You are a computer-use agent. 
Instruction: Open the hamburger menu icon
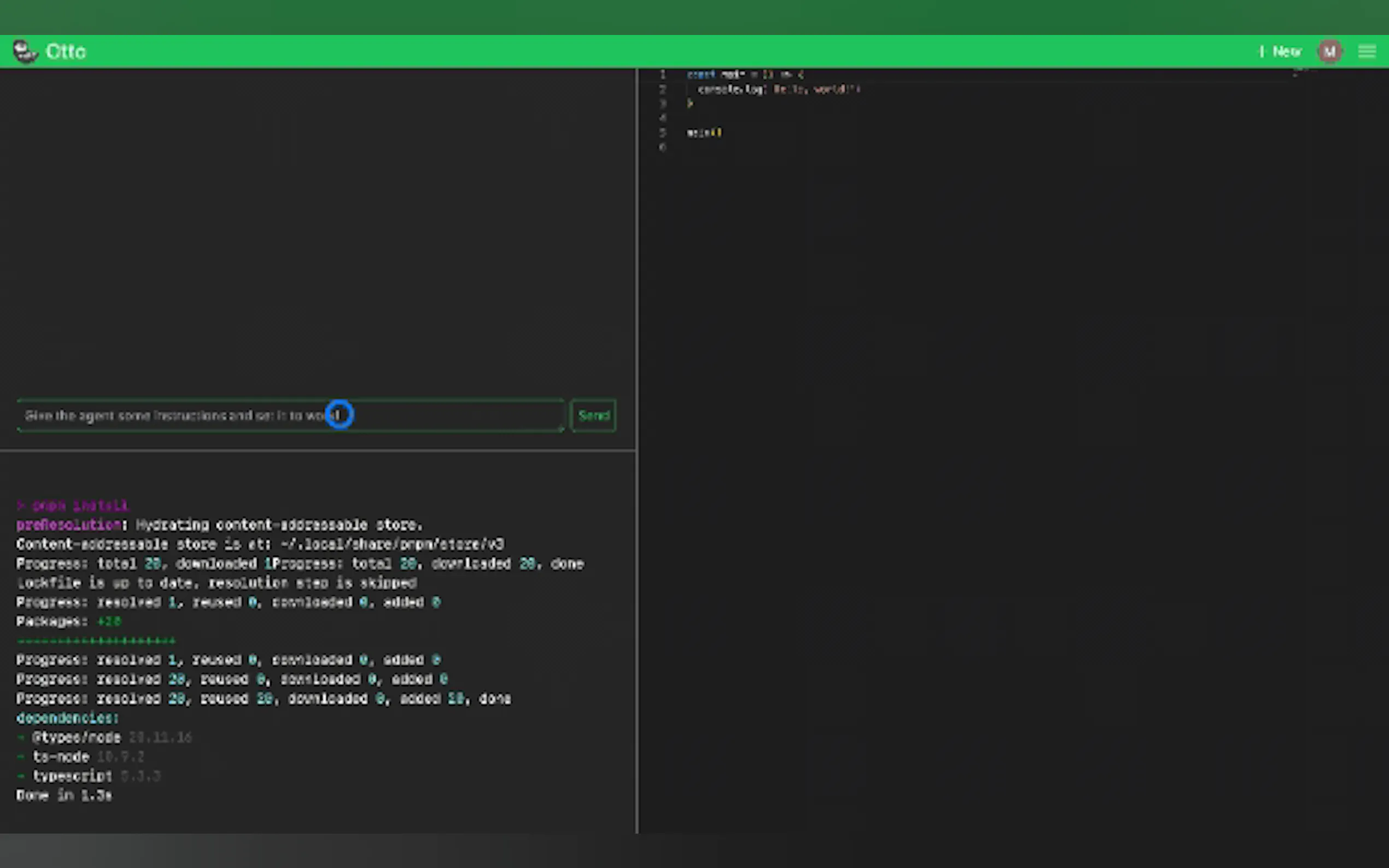pos(1367,52)
